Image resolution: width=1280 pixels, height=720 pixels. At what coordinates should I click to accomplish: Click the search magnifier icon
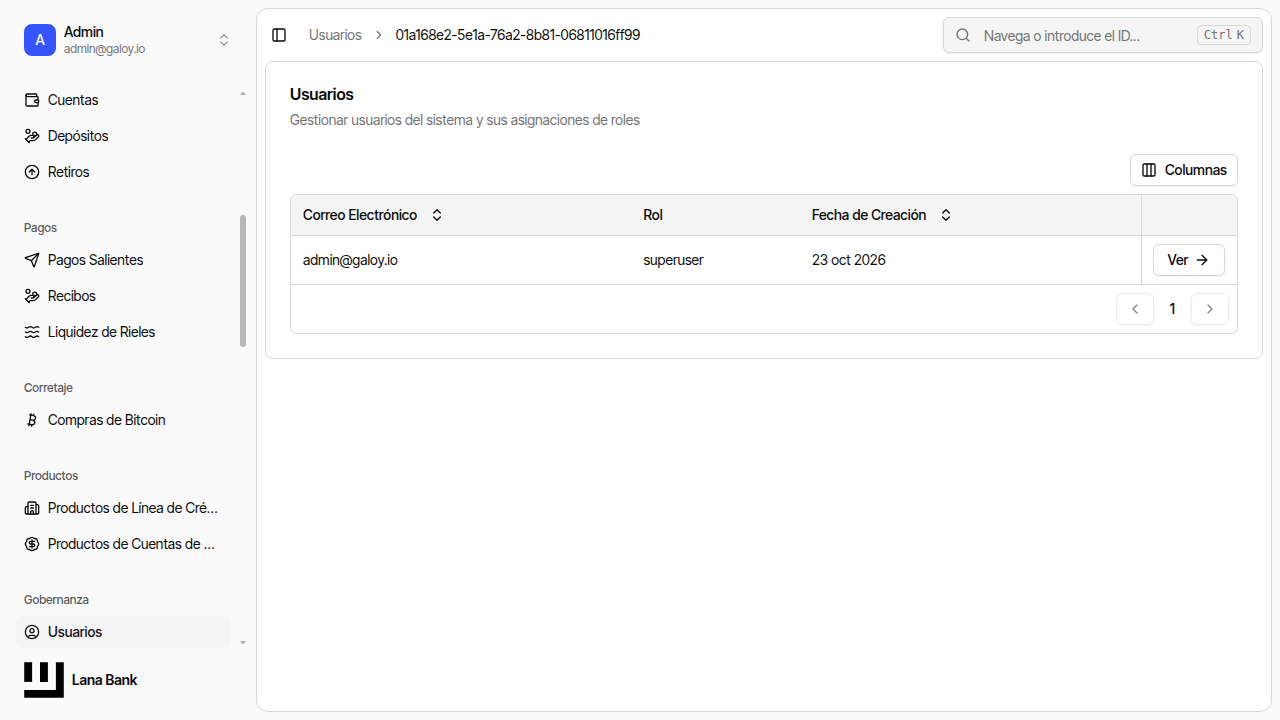coord(963,35)
